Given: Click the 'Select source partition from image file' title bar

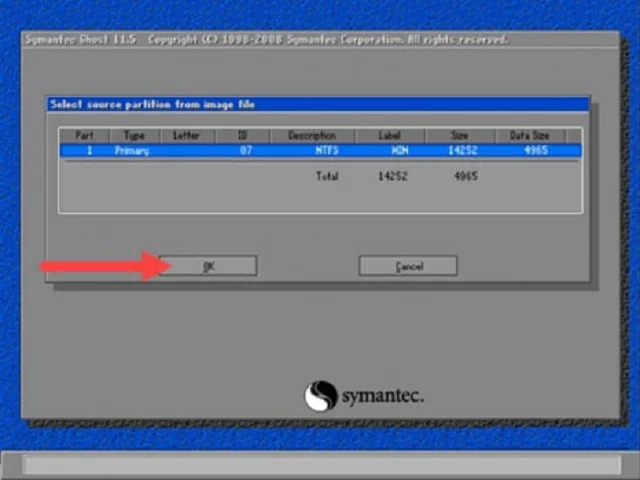Looking at the screenshot, I should [318, 104].
